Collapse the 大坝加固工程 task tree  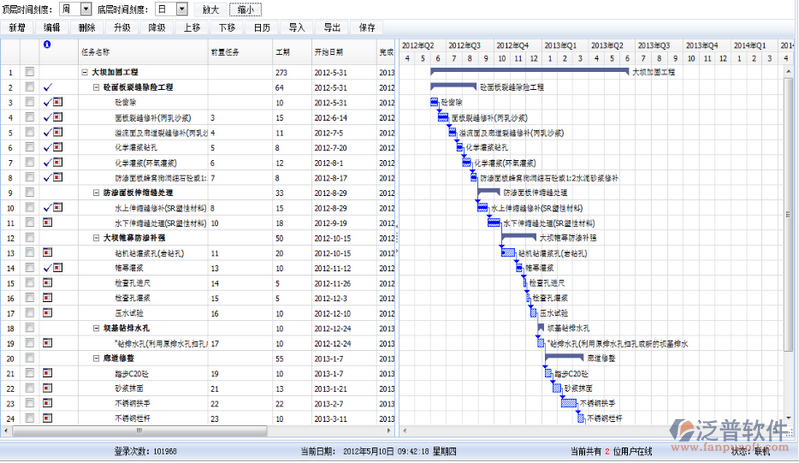click(84, 73)
